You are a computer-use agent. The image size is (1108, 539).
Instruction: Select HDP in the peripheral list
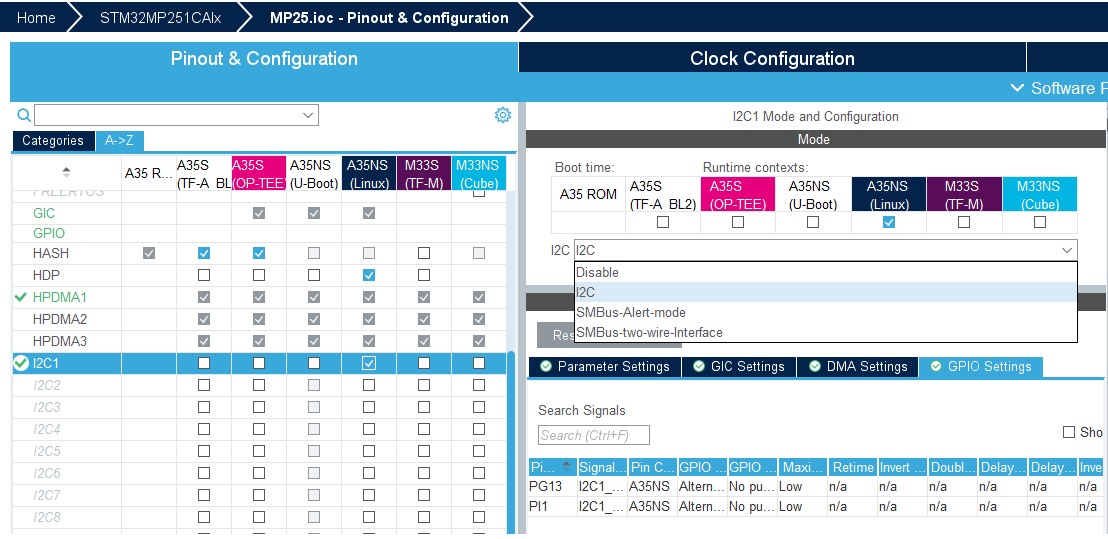[x=46, y=275]
